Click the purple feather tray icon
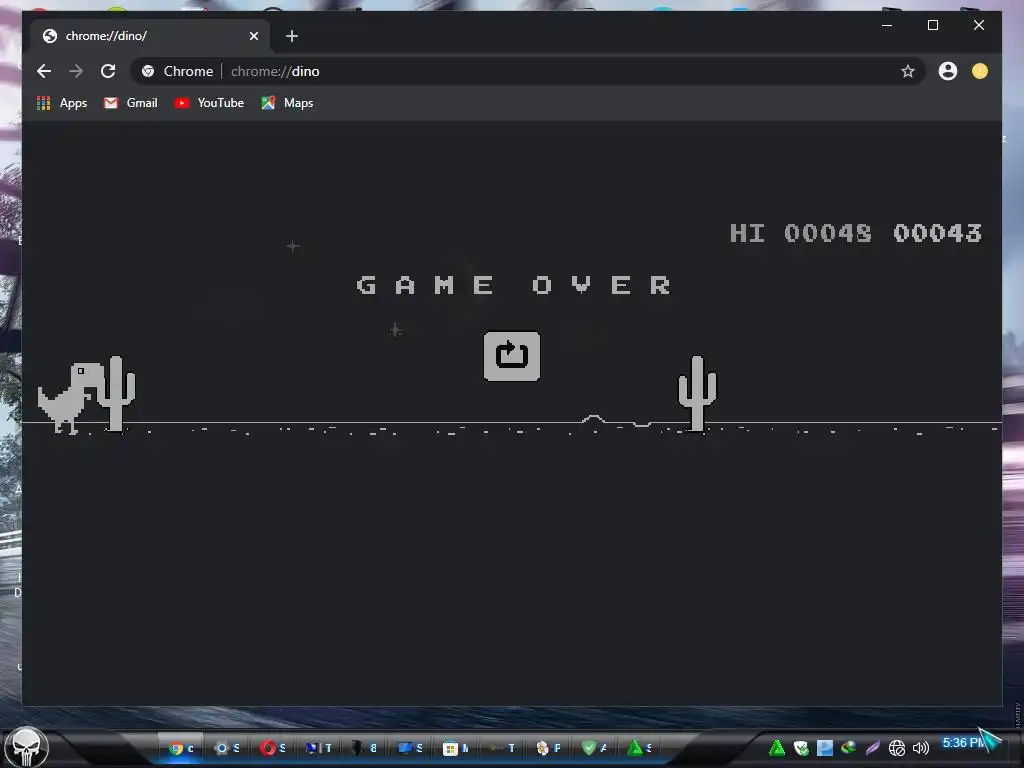 [x=872, y=748]
